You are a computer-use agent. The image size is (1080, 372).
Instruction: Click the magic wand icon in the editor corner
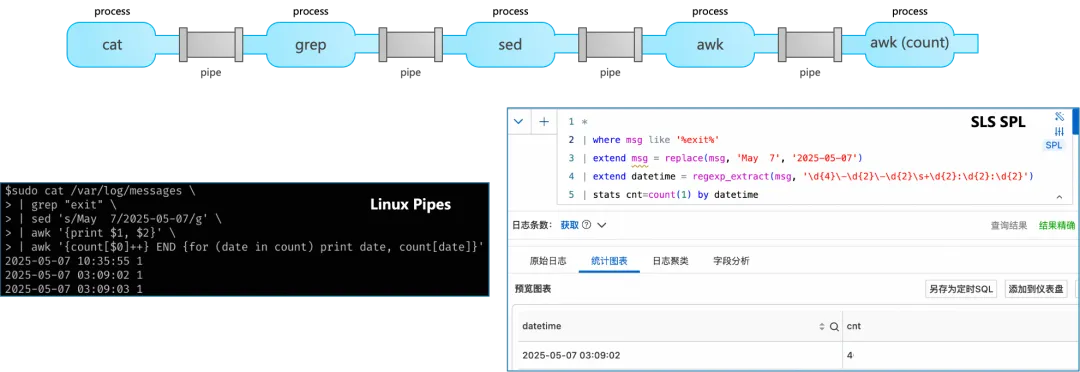pyautogui.click(x=1059, y=116)
